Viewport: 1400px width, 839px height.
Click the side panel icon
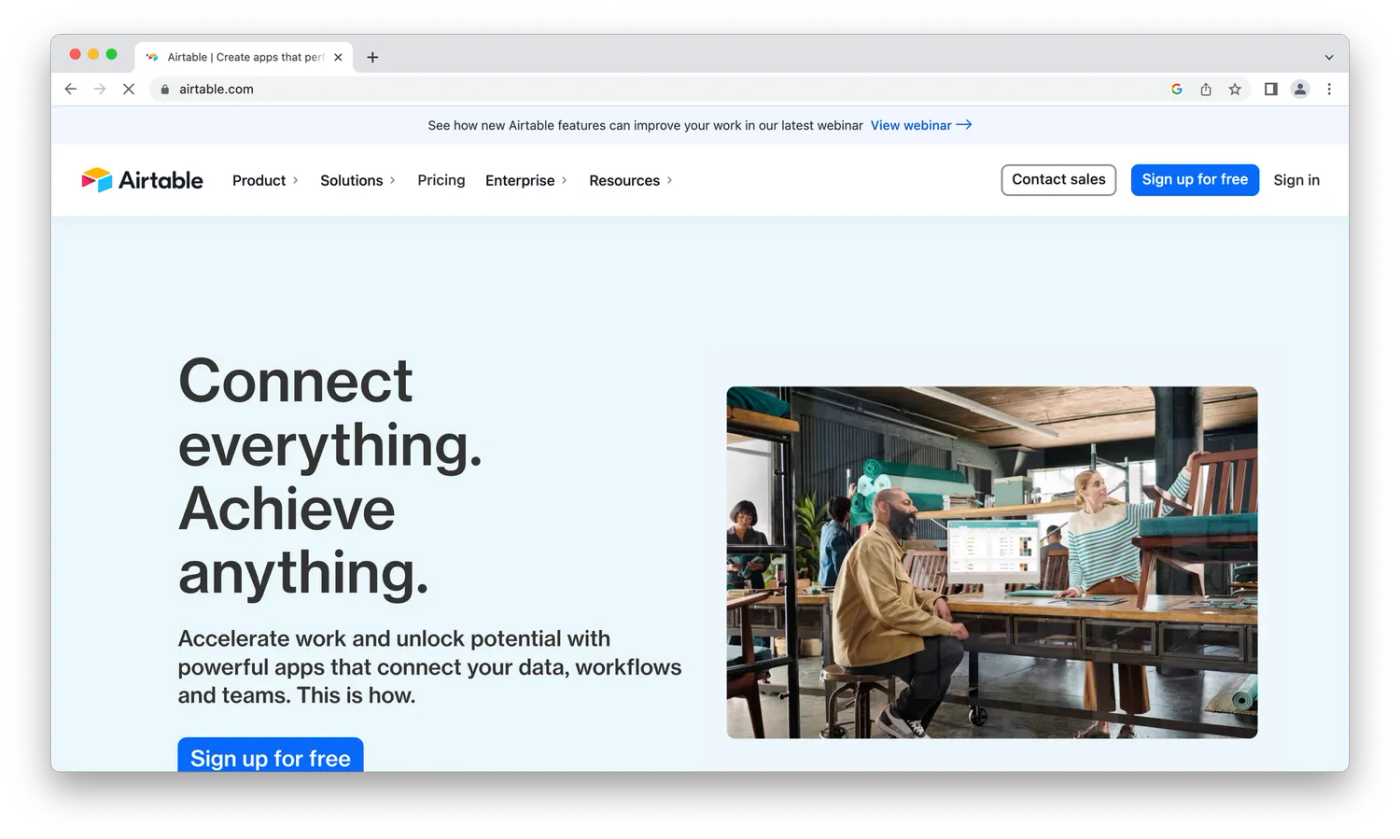(1270, 89)
